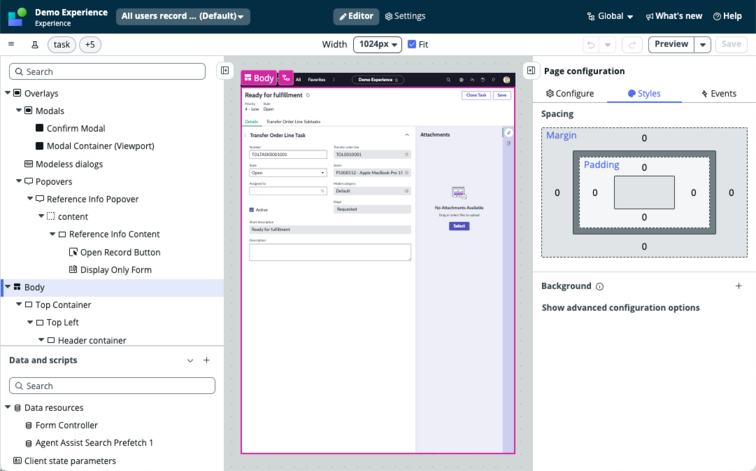
Task: Click the Data and scripts Search field
Action: 112,386
